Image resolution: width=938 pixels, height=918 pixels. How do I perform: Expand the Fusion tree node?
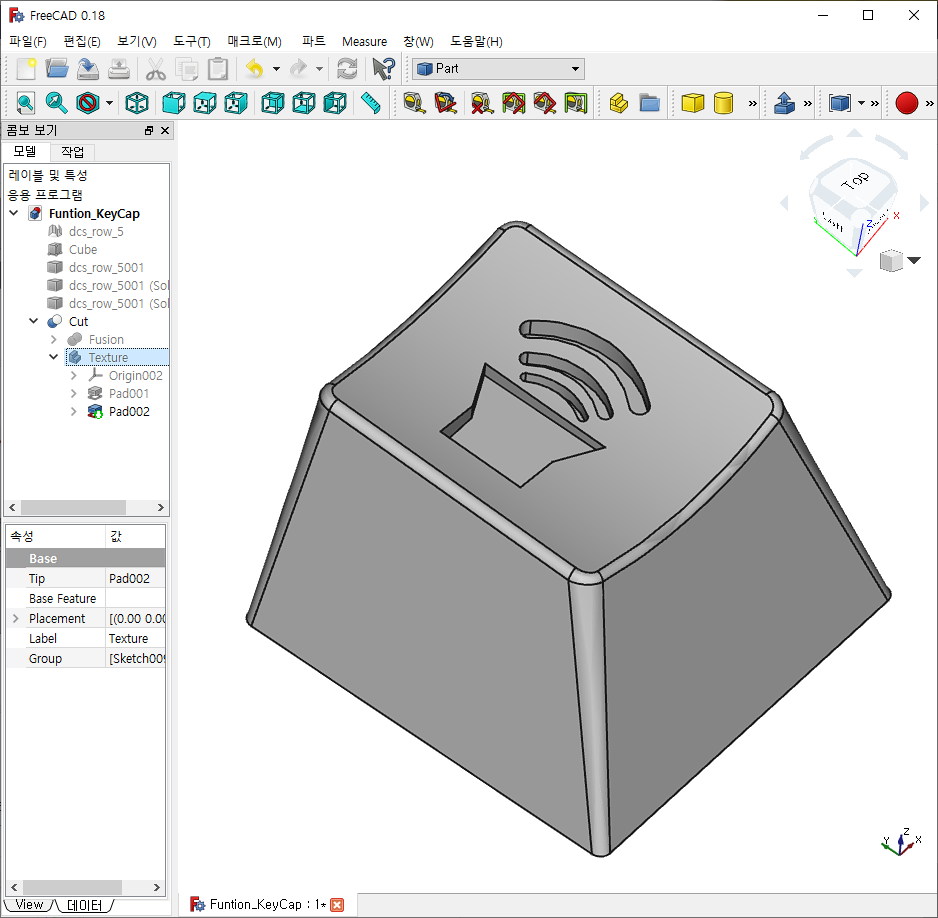click(x=53, y=339)
